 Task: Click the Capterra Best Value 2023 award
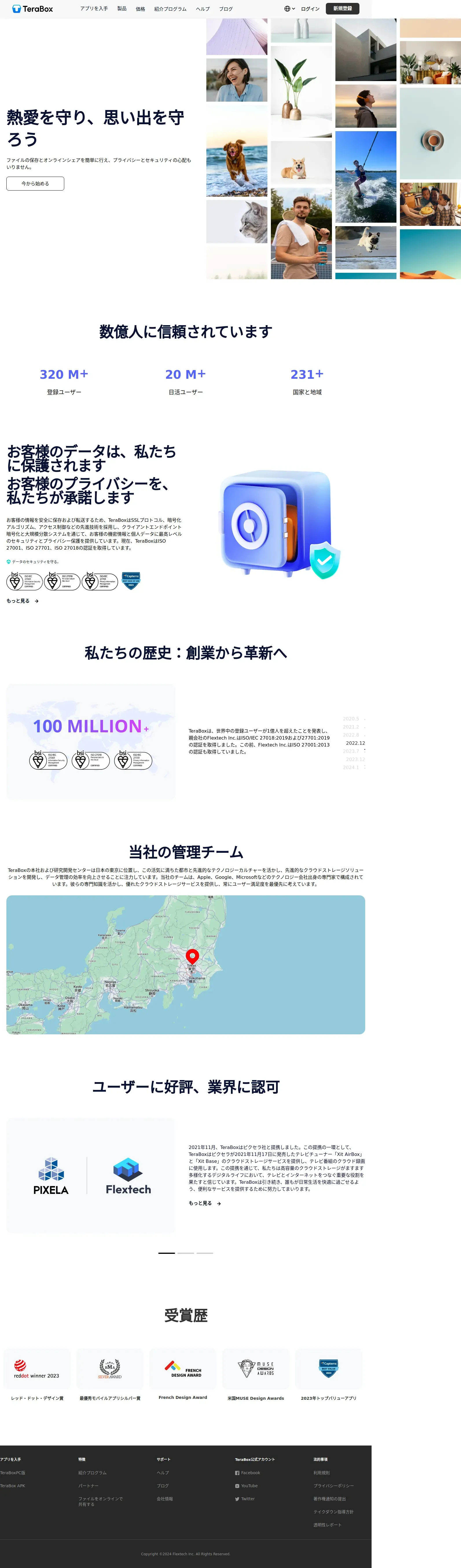point(328,1369)
